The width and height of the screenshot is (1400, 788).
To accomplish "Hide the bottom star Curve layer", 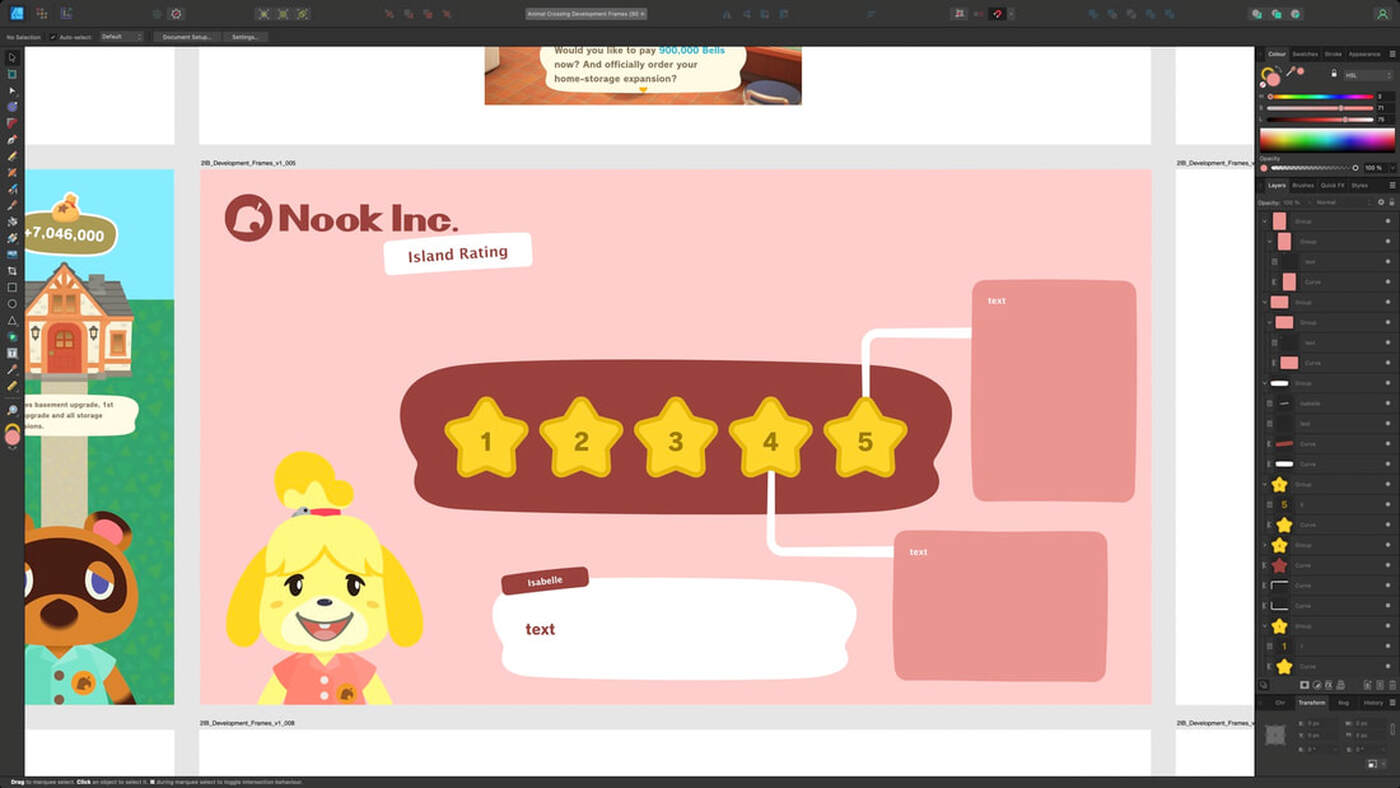I will [x=1388, y=666].
